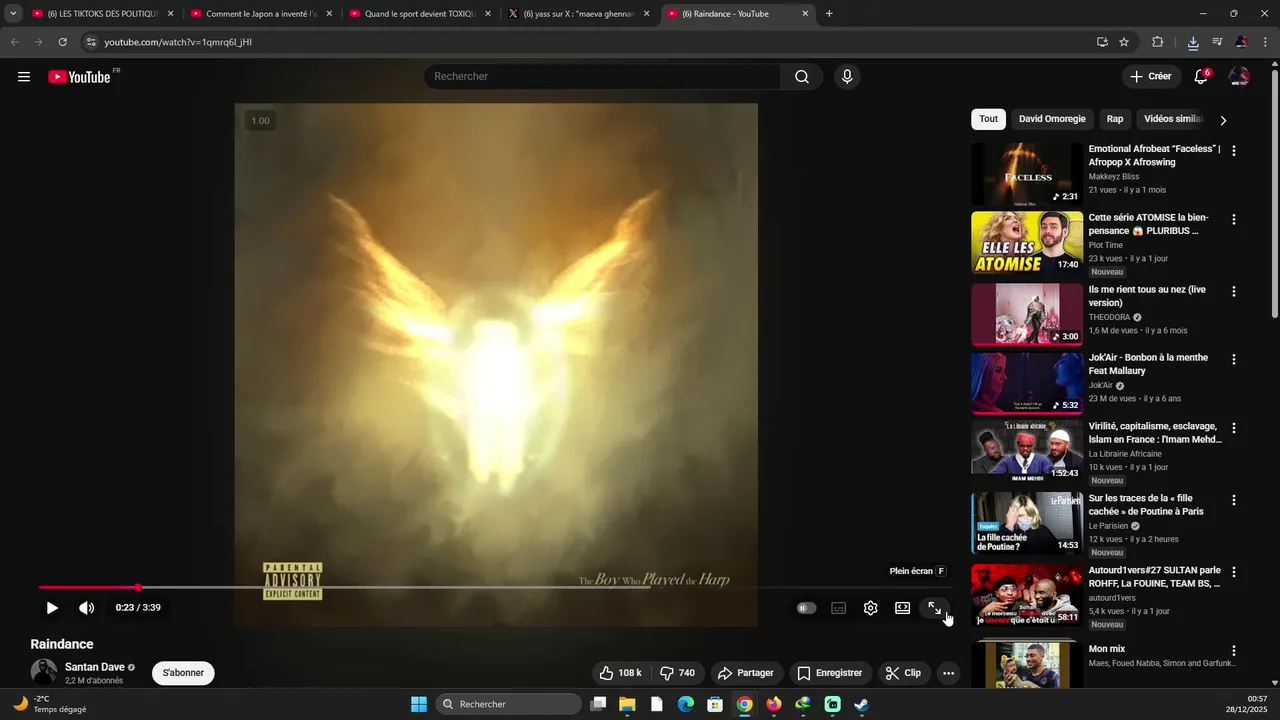Select the Rap filter chip
Image resolution: width=1280 pixels, height=720 pixels.
click(1115, 119)
